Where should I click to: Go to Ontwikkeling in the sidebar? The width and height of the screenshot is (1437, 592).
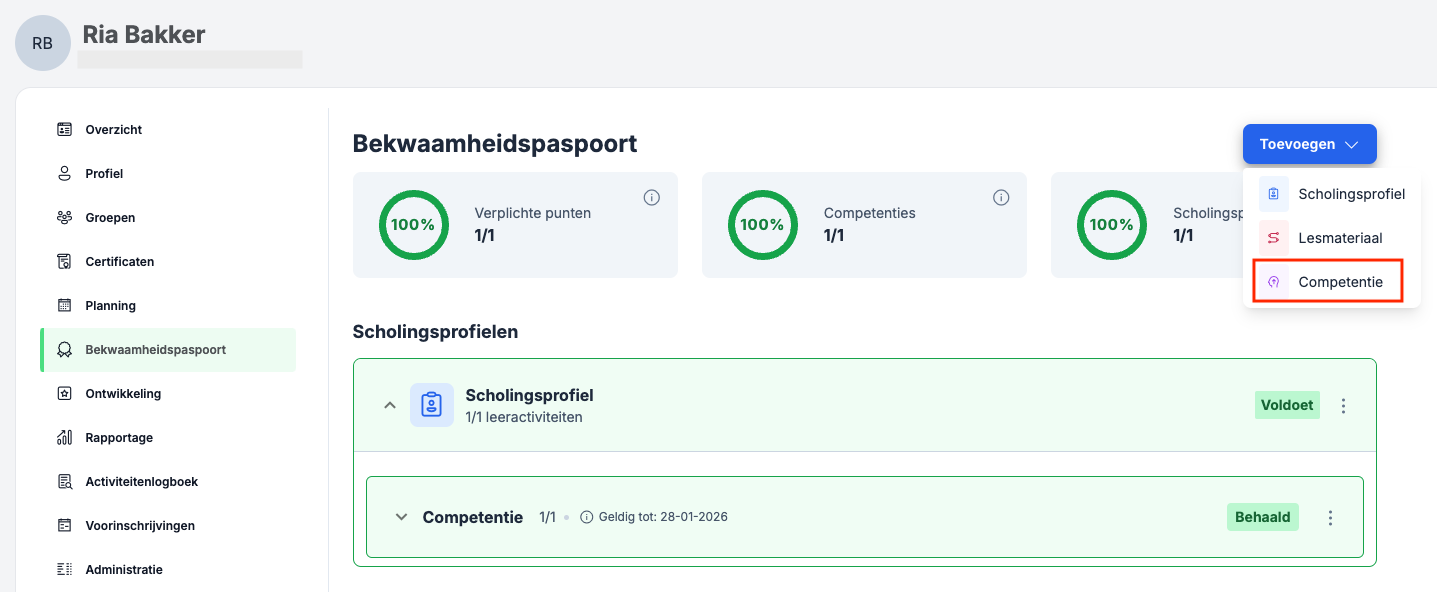pyautogui.click(x=123, y=393)
